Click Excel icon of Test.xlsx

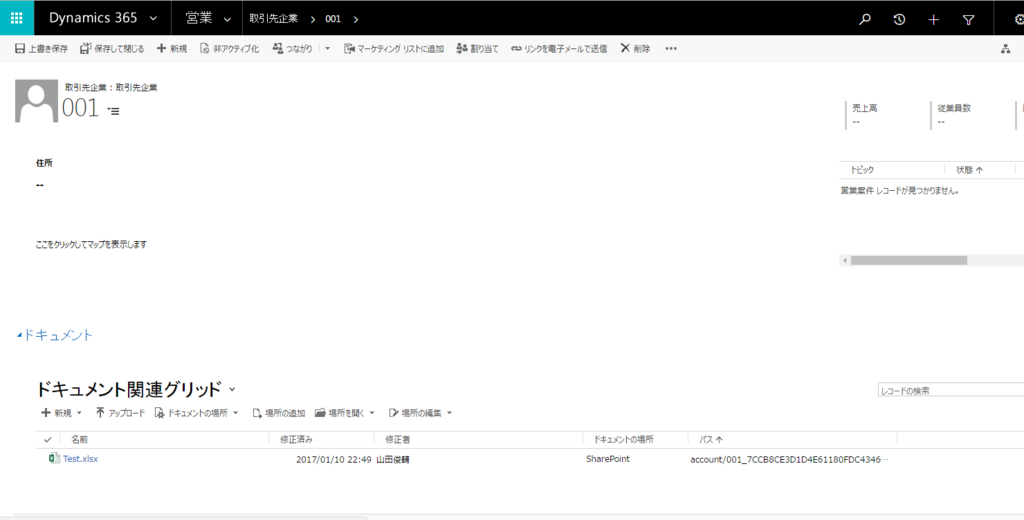pyautogui.click(x=54, y=459)
